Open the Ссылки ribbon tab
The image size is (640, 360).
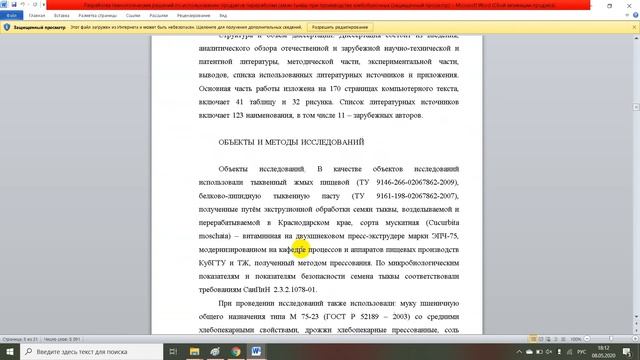[x=133, y=16]
